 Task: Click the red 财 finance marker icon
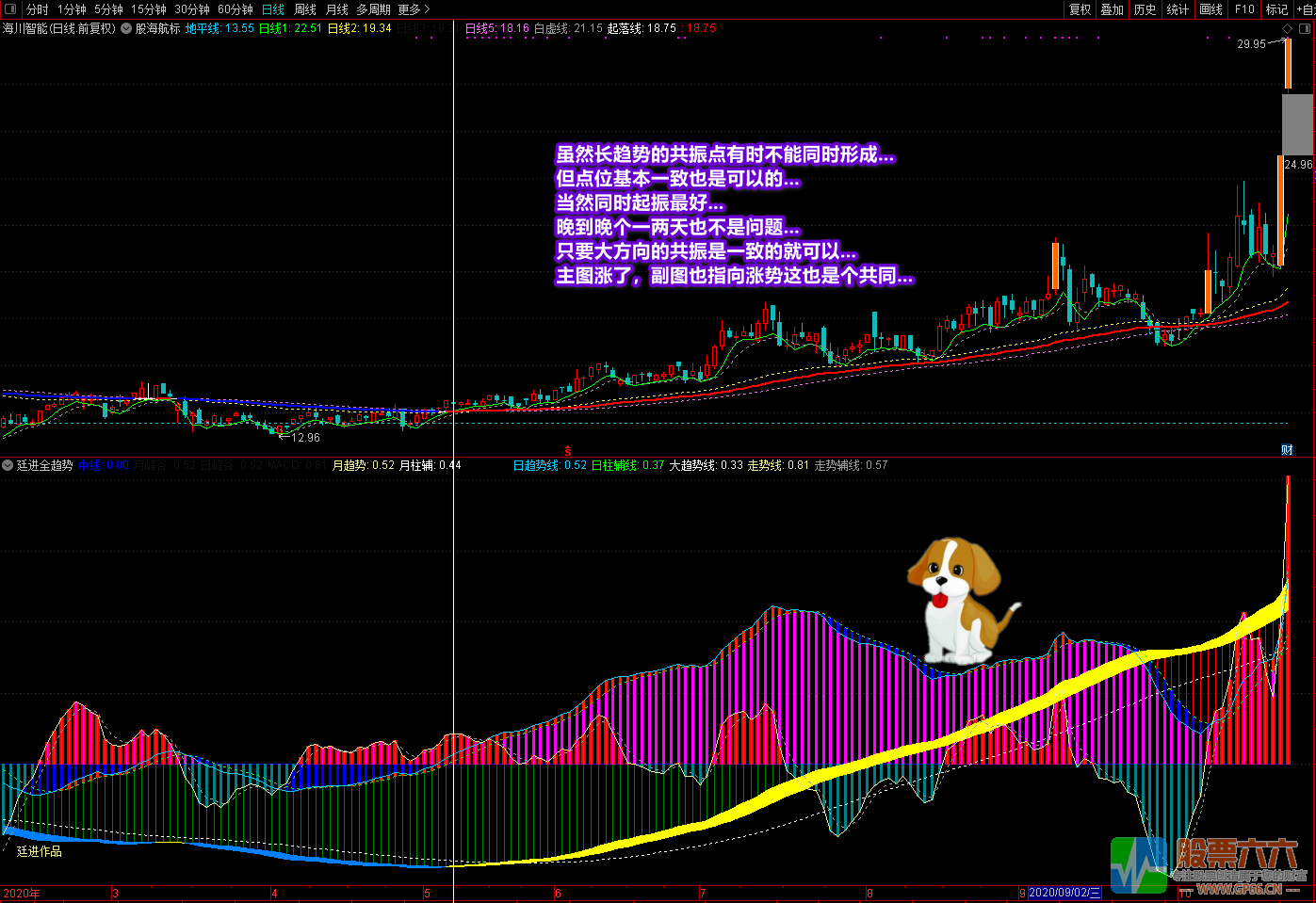1287,450
